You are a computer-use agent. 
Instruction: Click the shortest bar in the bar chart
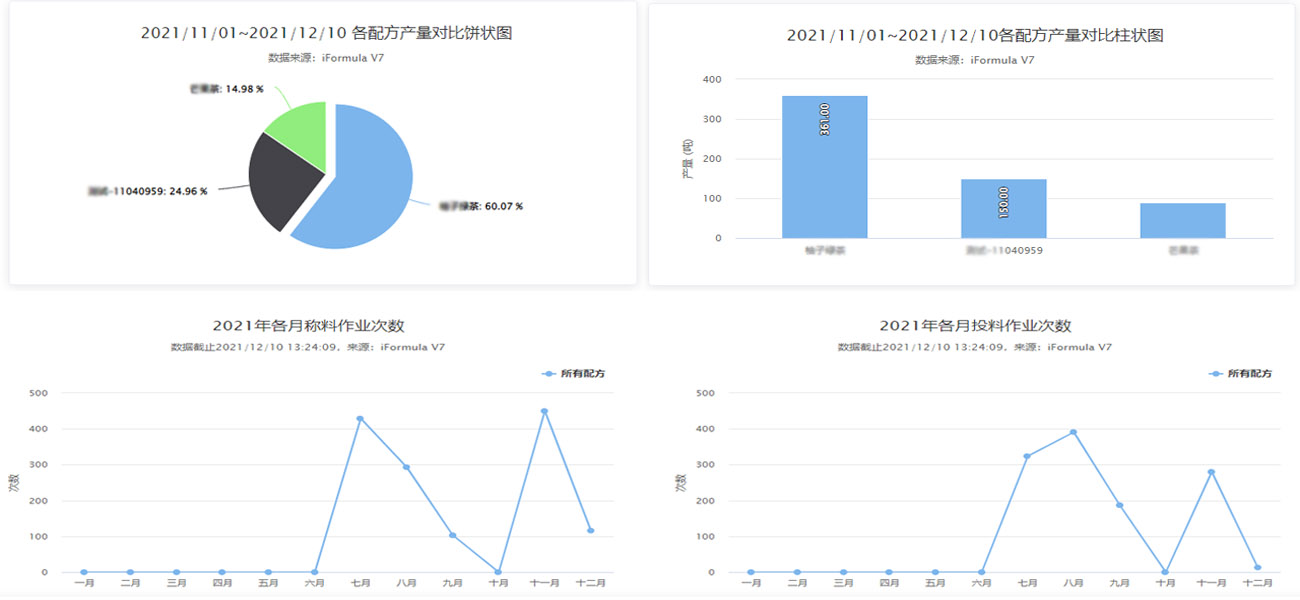coord(1182,221)
